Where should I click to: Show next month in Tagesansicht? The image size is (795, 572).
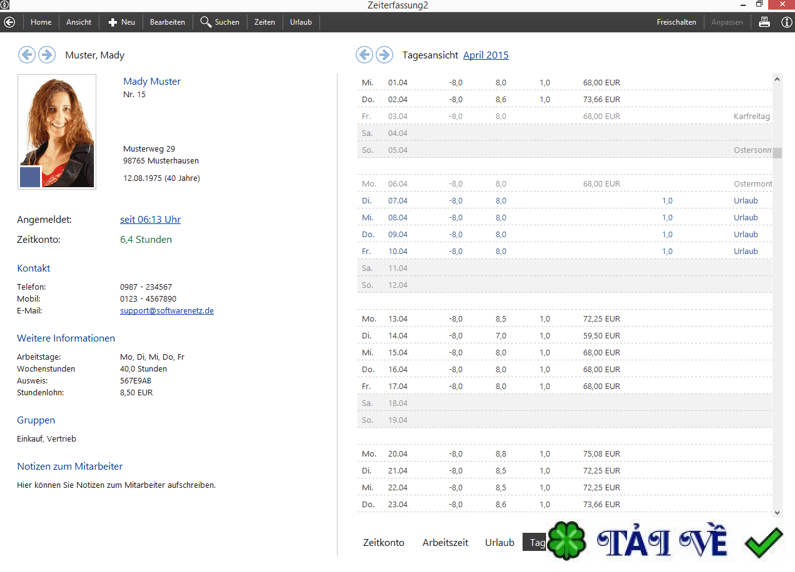pyautogui.click(x=384, y=55)
